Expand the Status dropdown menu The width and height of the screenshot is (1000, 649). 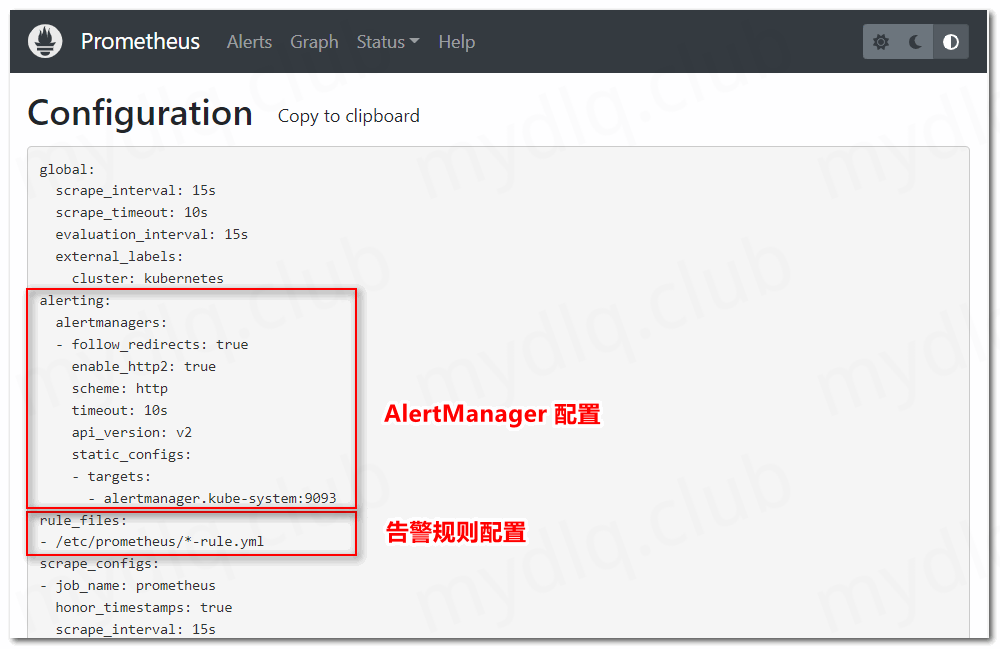pyautogui.click(x=388, y=42)
